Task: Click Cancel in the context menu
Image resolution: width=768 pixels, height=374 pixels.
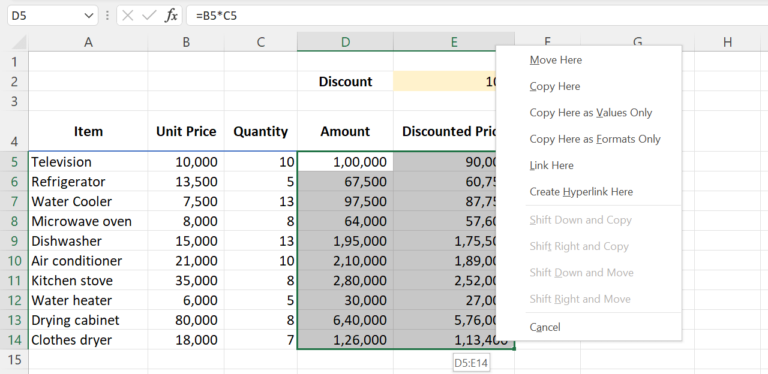Action: pyautogui.click(x=545, y=327)
